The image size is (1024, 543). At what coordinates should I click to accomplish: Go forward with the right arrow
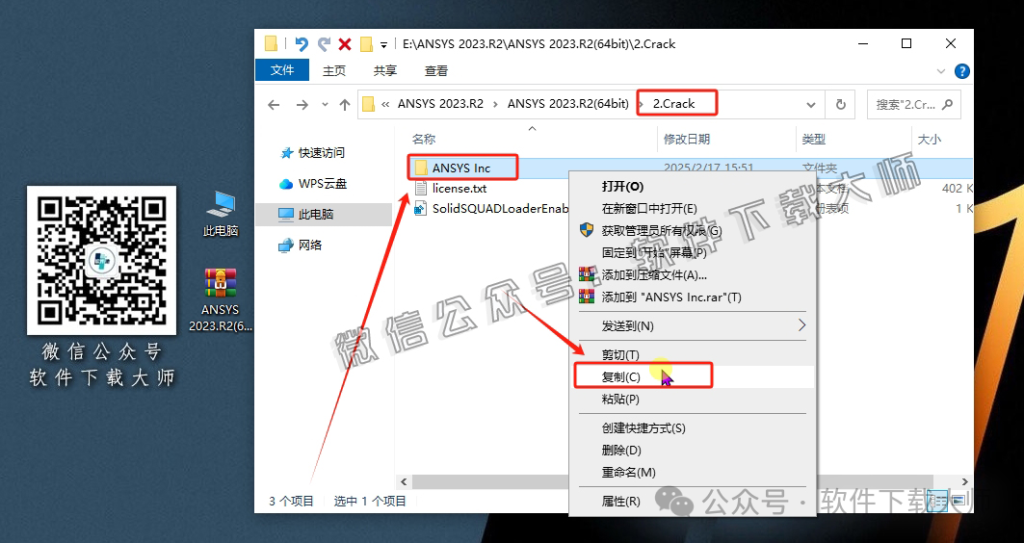[302, 105]
